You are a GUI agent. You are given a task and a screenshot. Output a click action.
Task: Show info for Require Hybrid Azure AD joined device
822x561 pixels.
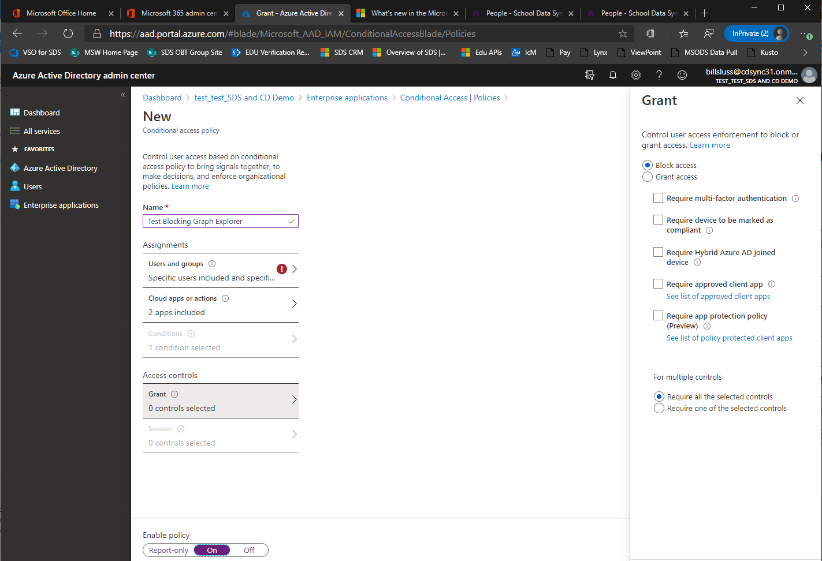pyautogui.click(x=697, y=262)
